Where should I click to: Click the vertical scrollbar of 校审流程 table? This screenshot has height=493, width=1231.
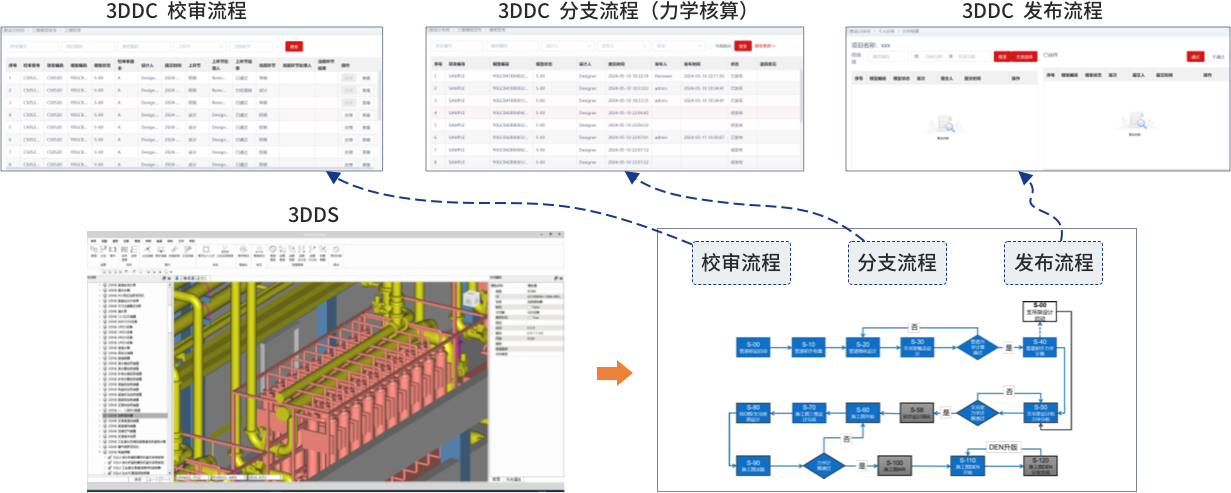click(x=379, y=96)
